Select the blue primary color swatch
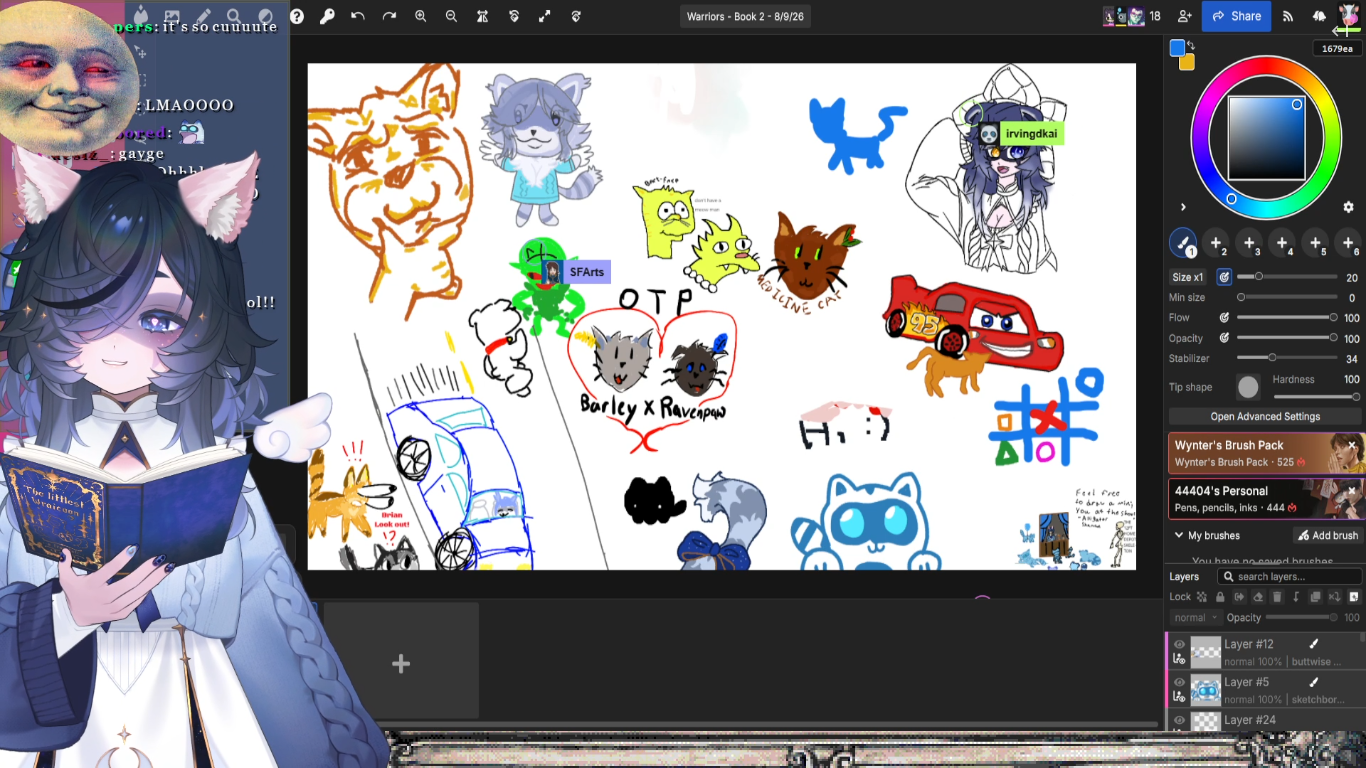 click(1178, 47)
